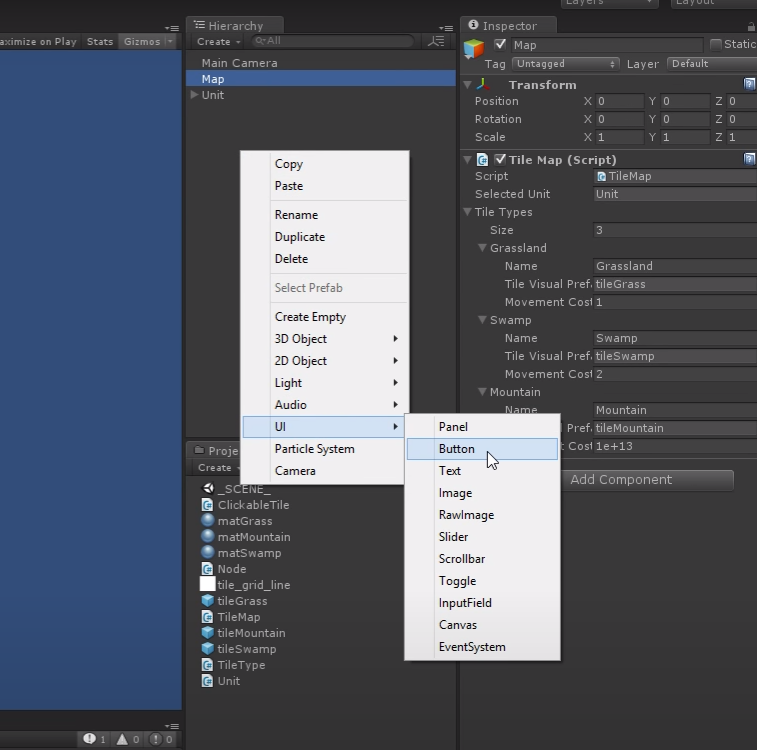Open the Gizmos dropdown arrow
757x750 pixels.
point(170,42)
